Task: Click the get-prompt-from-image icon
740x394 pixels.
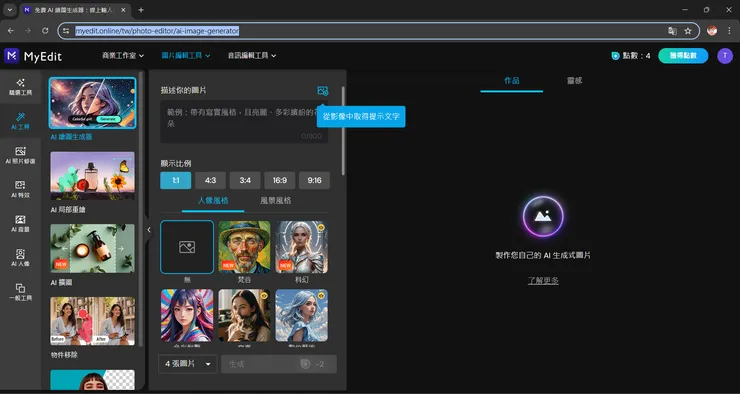Action: (323, 91)
